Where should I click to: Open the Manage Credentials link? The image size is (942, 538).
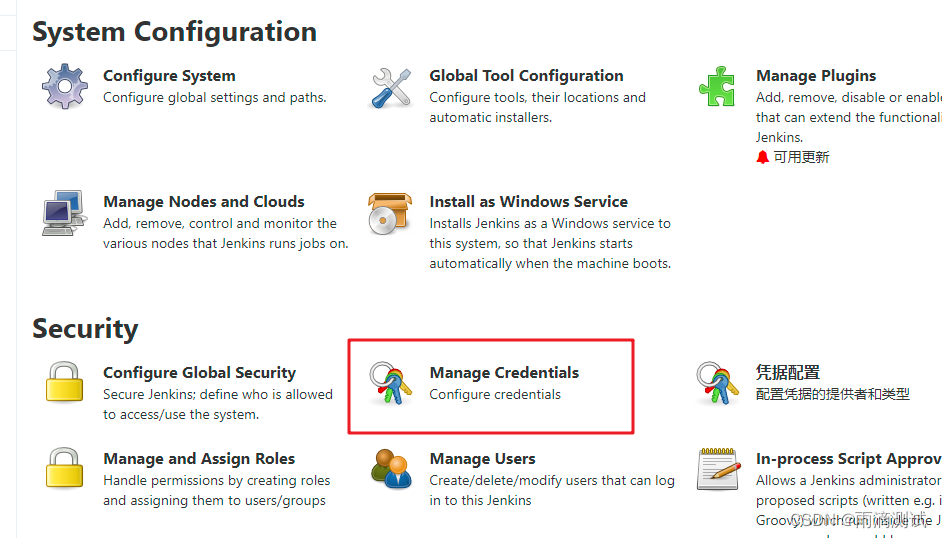click(x=504, y=373)
